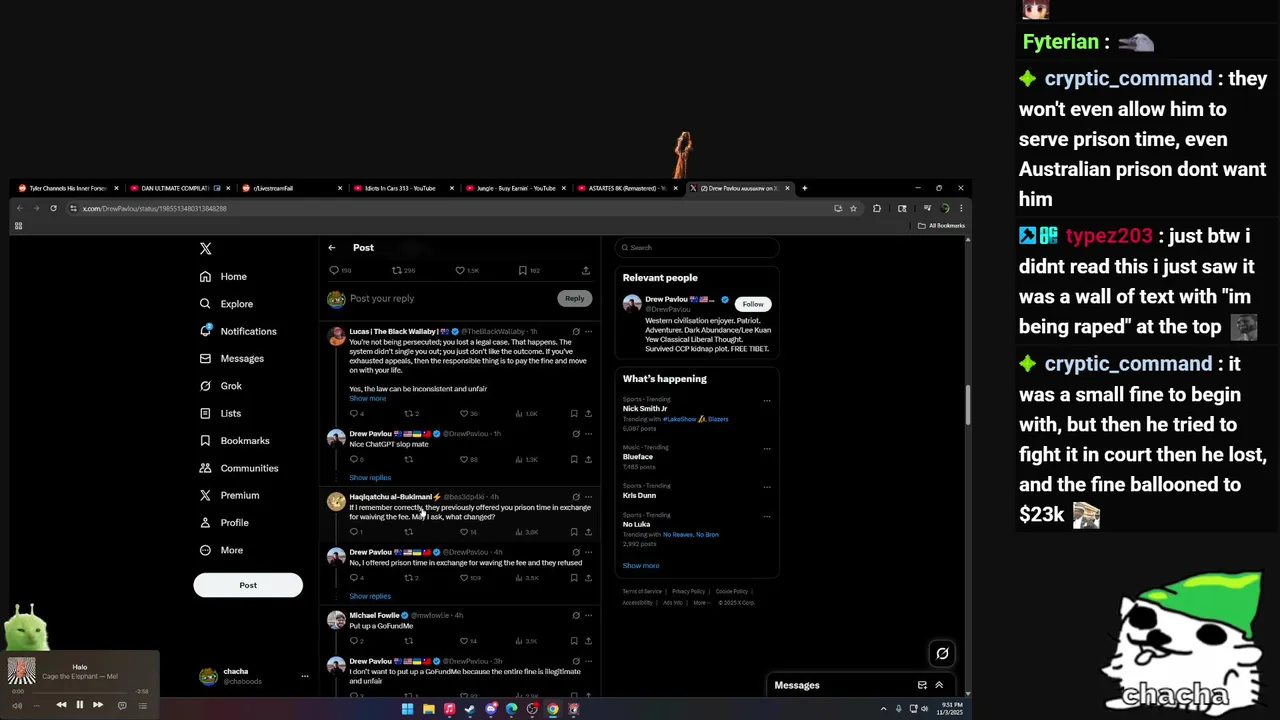Image resolution: width=1280 pixels, height=720 pixels.
Task: Go to Home in X sidebar
Action: click(223, 276)
